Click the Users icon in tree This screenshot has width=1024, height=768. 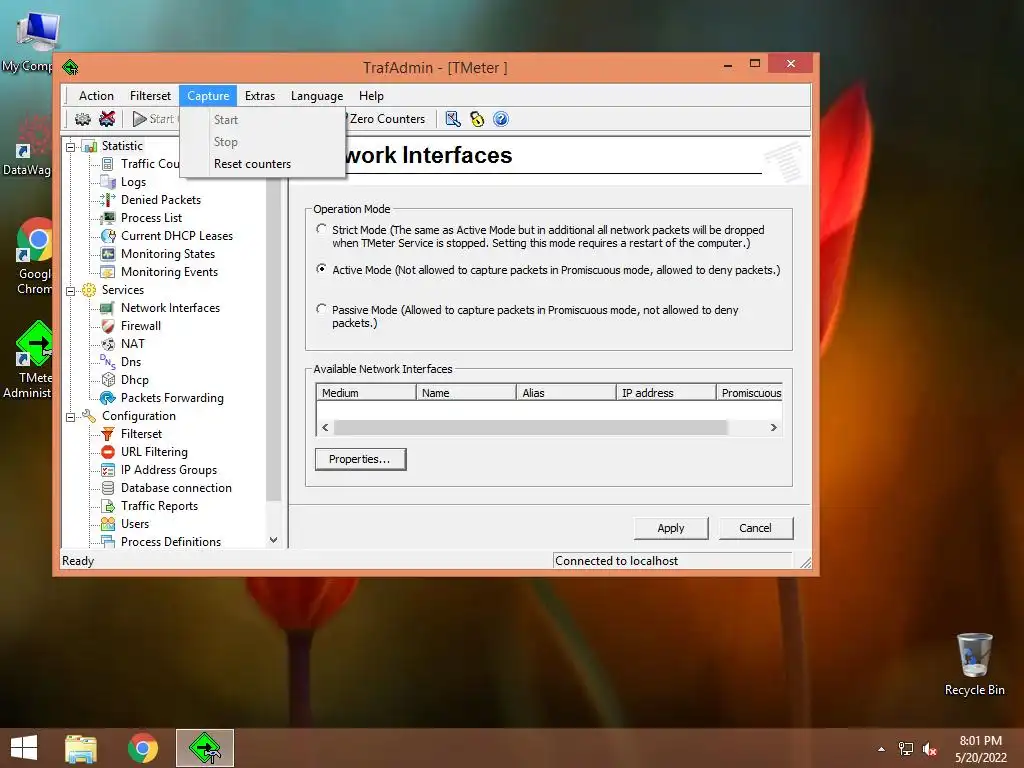click(x=108, y=524)
